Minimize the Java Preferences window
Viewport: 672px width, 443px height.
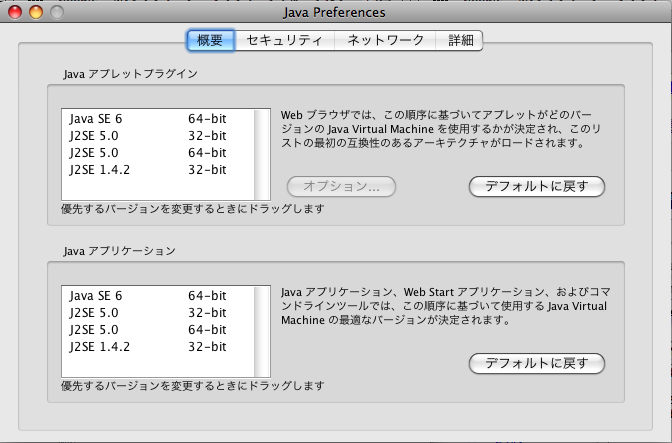click(36, 12)
